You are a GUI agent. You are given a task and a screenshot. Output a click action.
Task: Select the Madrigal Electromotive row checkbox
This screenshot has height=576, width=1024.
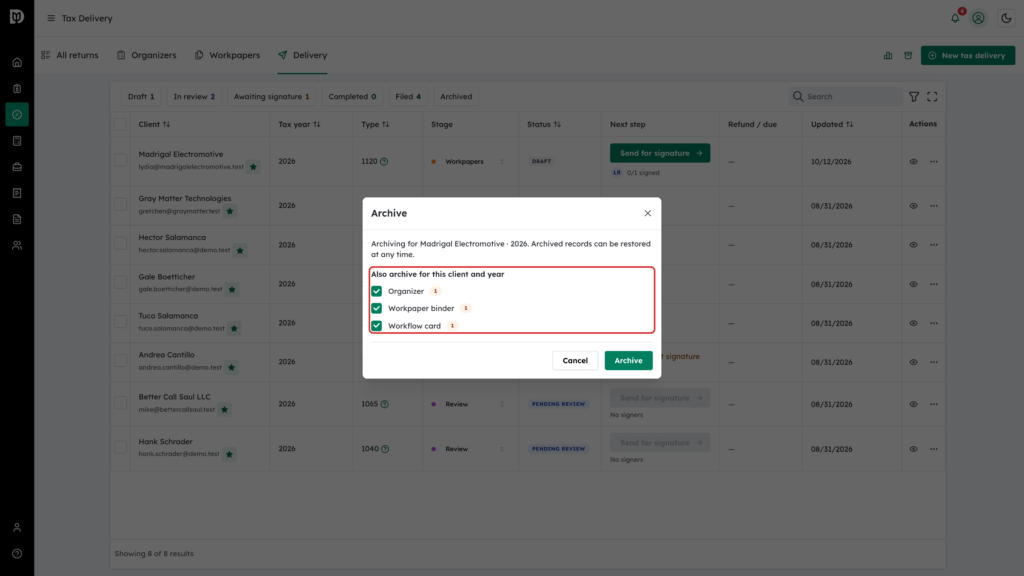[120, 161]
